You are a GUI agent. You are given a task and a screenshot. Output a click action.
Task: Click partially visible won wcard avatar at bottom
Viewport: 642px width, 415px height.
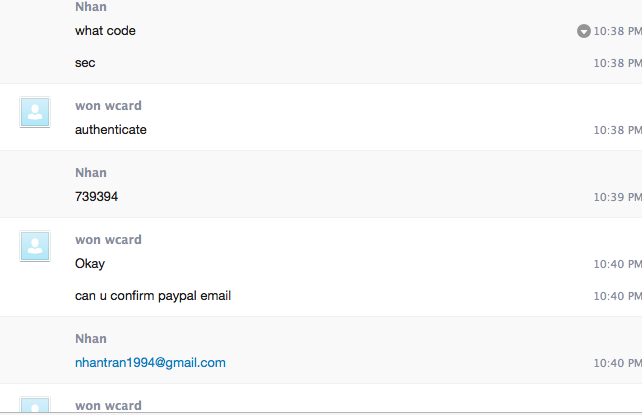[x=35, y=405]
